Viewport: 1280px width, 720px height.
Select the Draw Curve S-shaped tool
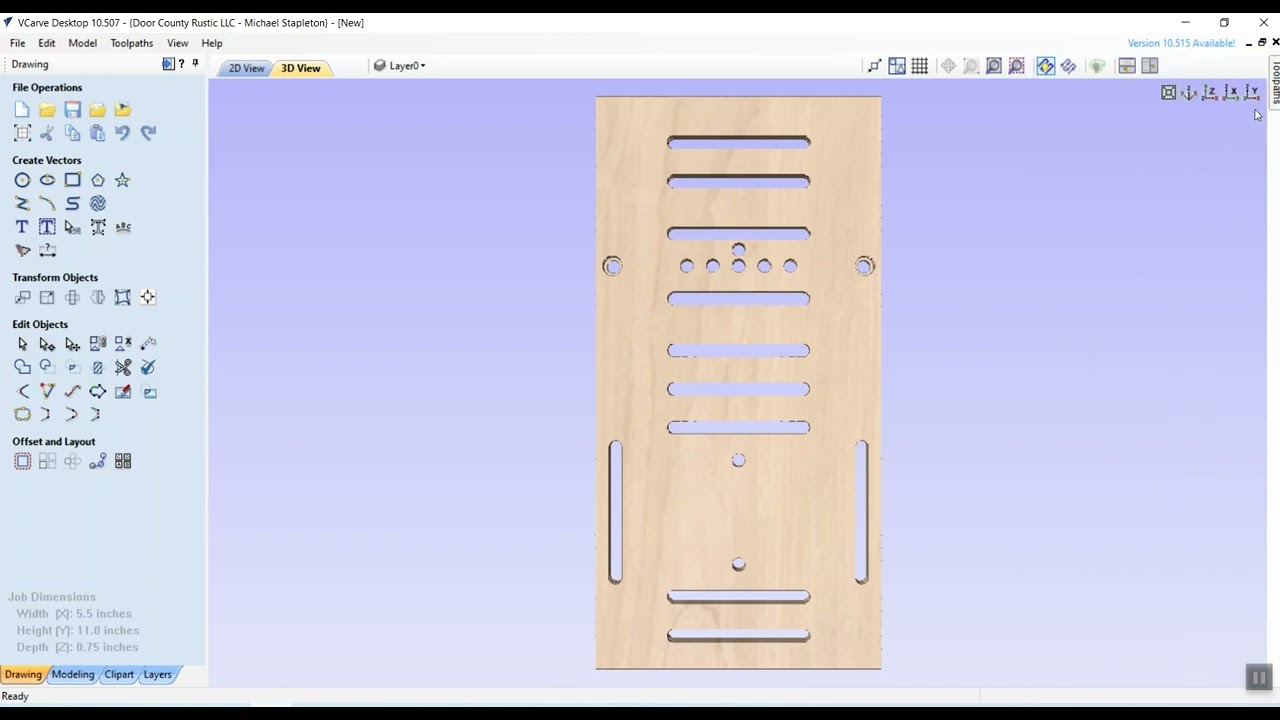[72, 203]
